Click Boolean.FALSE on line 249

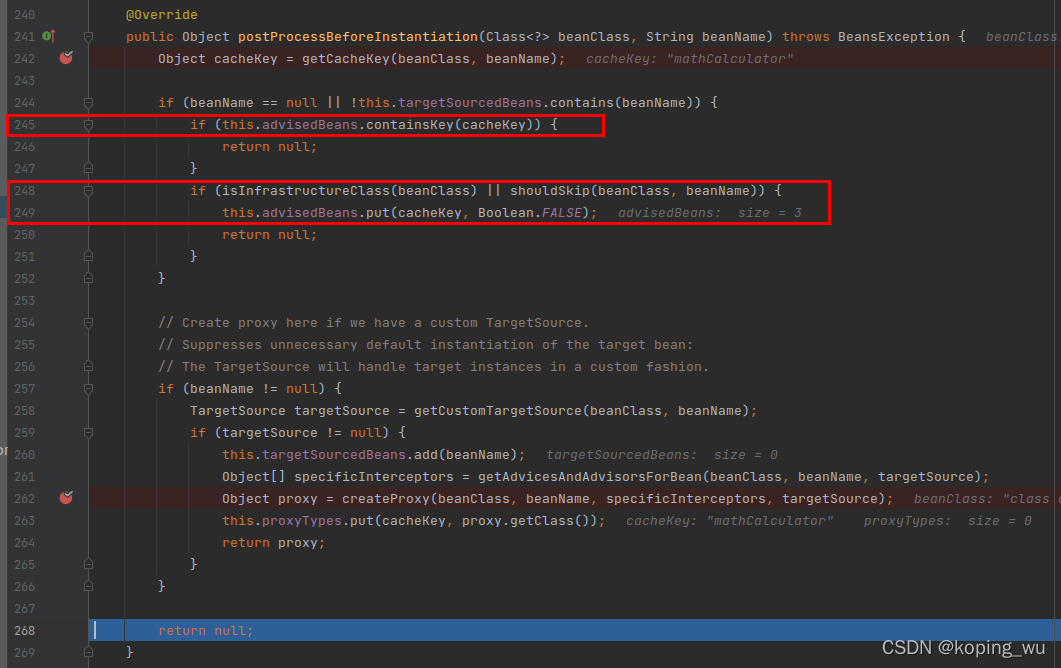pos(530,213)
